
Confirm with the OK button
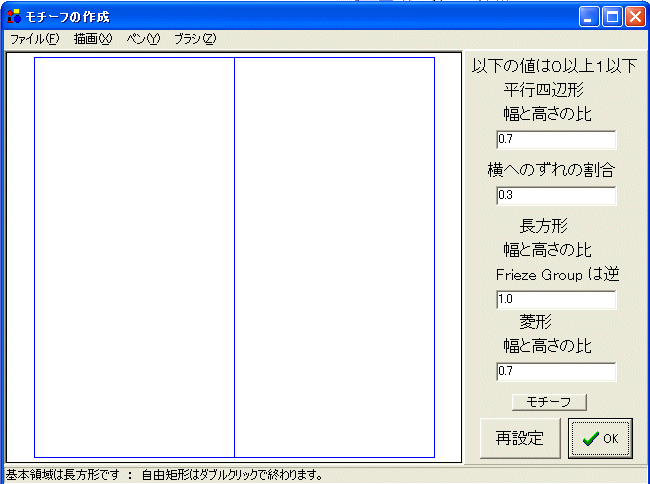[600, 438]
